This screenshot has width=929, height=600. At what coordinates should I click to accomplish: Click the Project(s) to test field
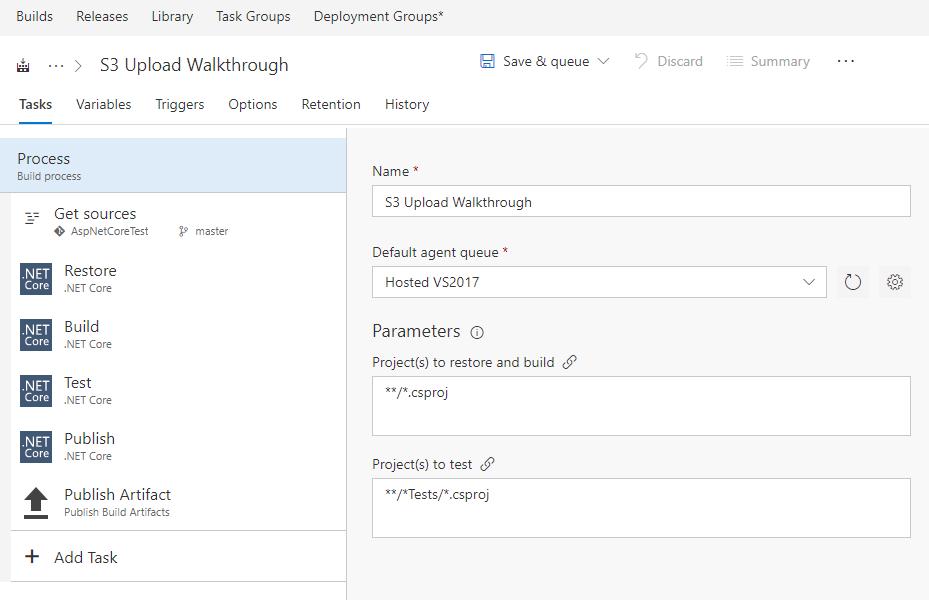tap(641, 508)
